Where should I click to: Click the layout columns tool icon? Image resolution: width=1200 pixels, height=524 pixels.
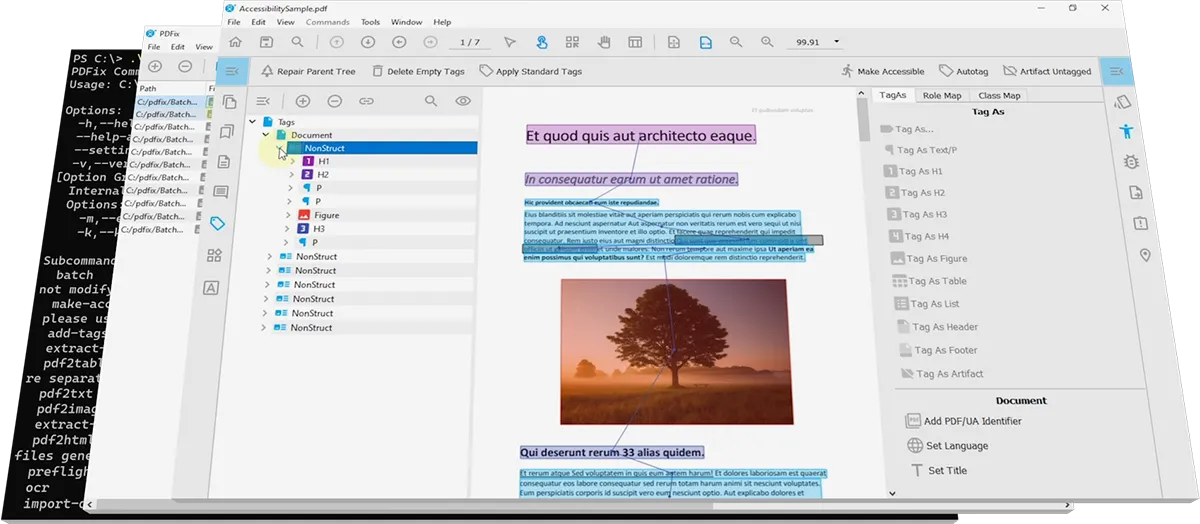coord(634,42)
